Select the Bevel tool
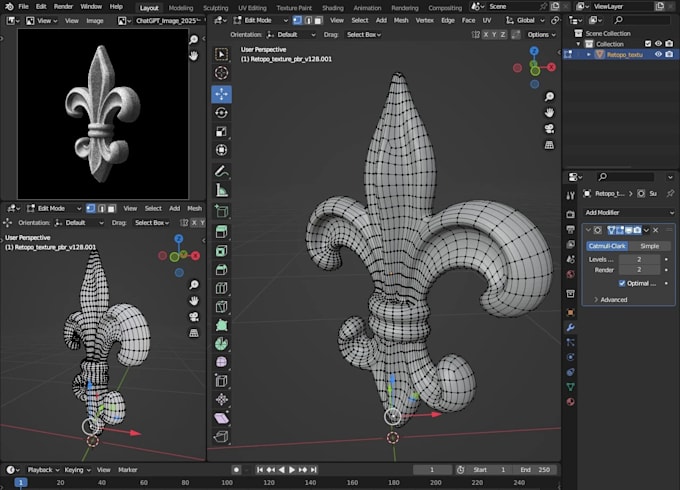 [x=221, y=269]
